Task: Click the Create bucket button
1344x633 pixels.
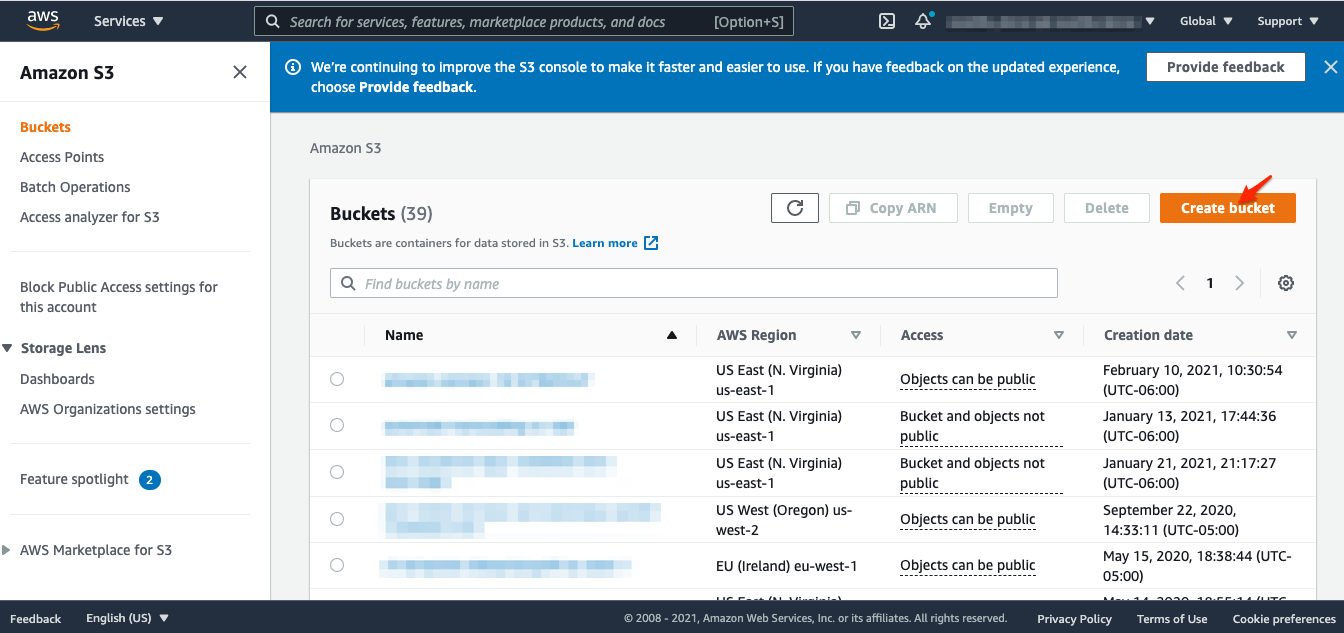Action: (1228, 208)
